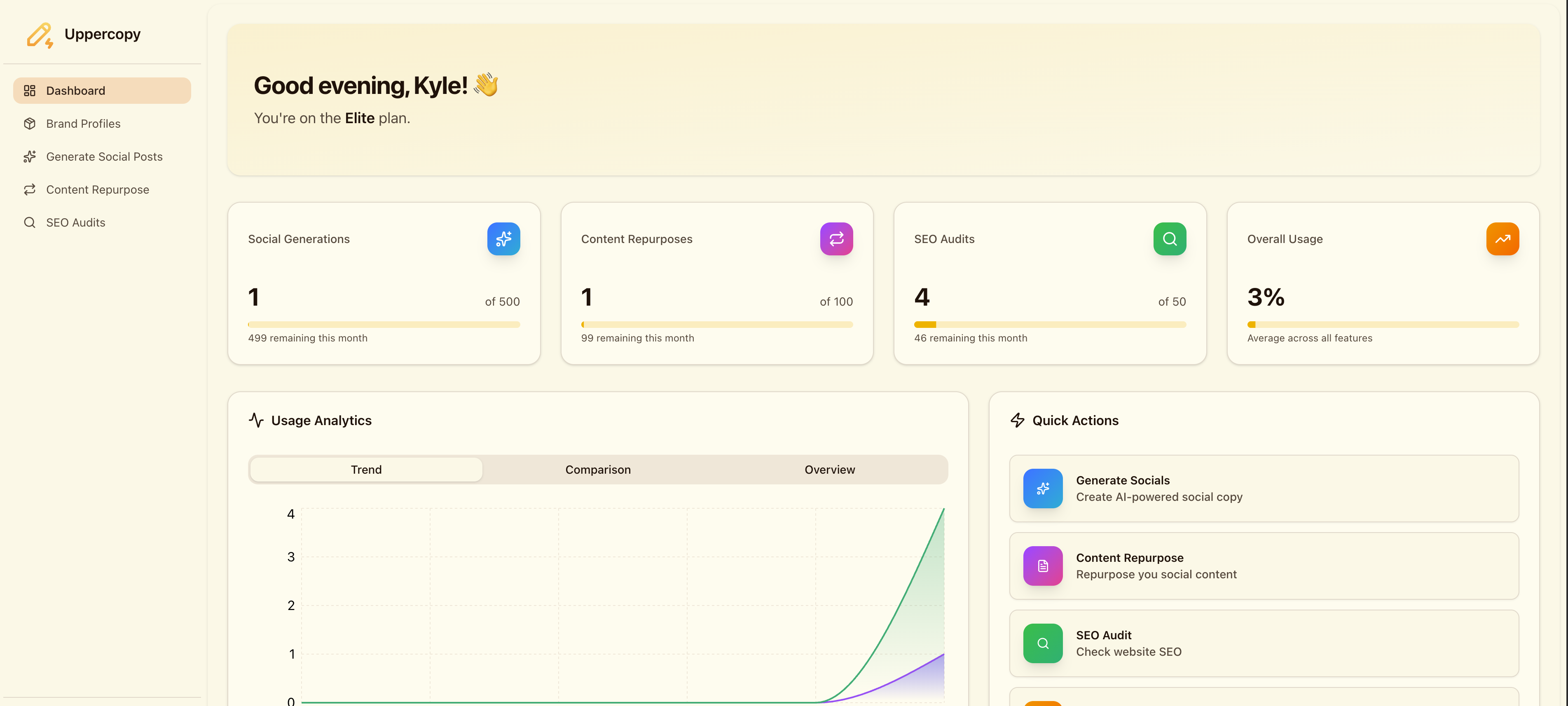
Task: Click the Uppercopy pencil logo icon
Action: (40, 35)
